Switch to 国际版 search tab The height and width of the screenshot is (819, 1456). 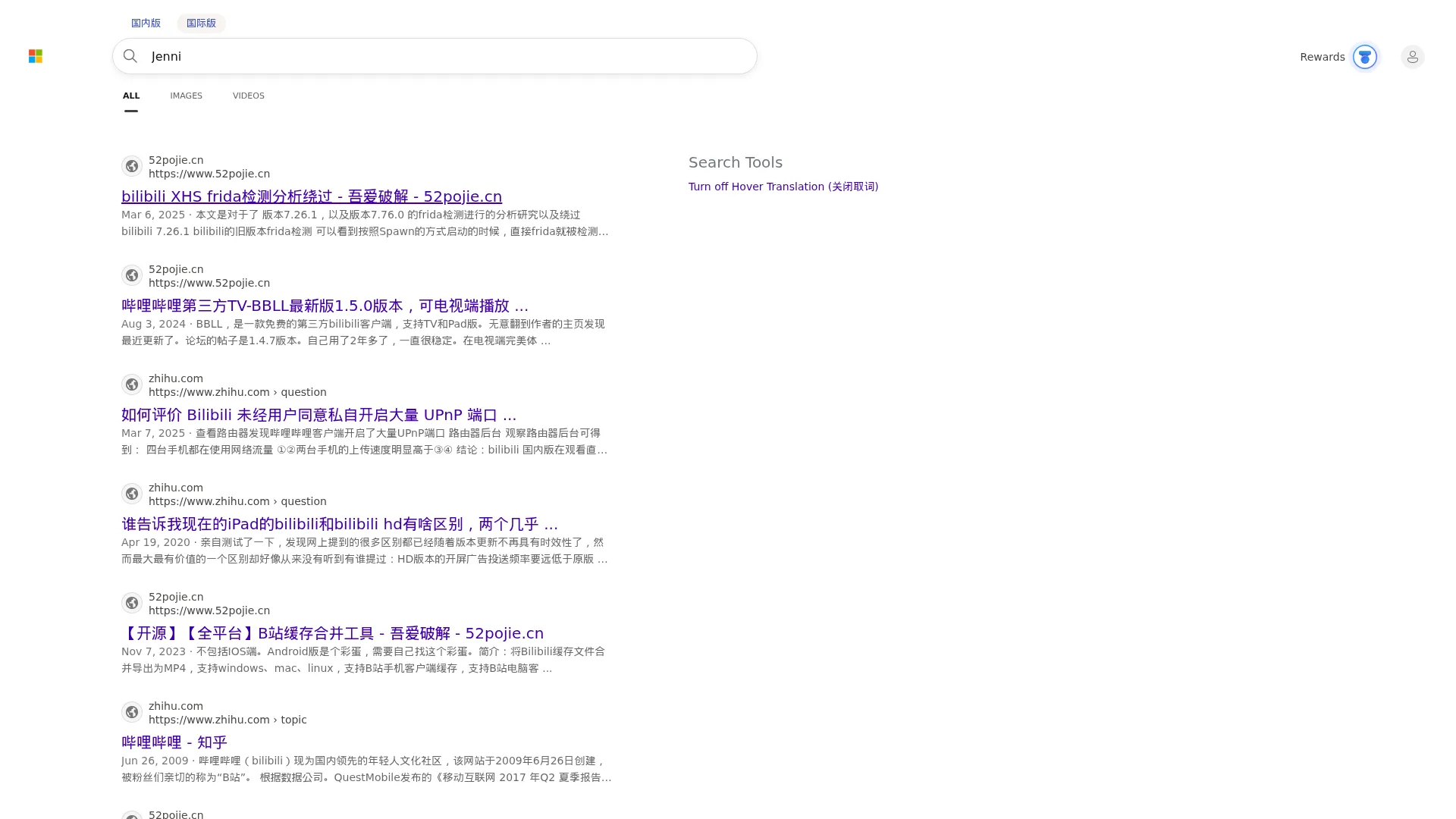[201, 23]
